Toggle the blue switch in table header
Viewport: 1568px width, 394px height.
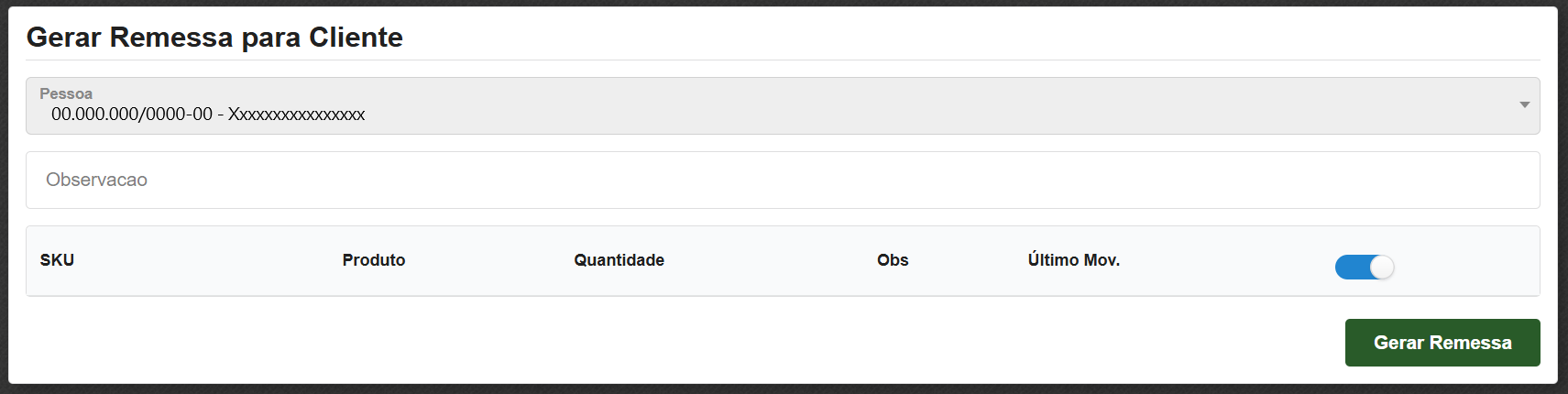click(1364, 267)
